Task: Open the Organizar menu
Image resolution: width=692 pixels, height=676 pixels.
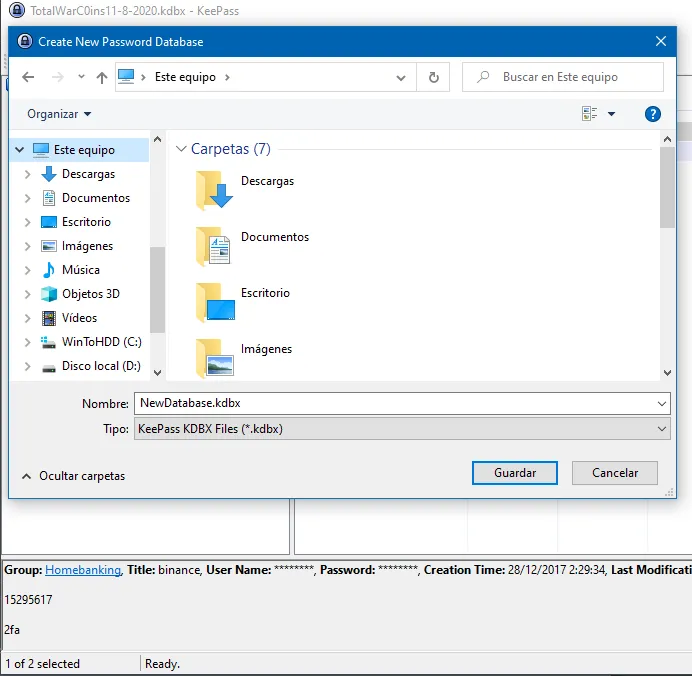Action: point(59,114)
